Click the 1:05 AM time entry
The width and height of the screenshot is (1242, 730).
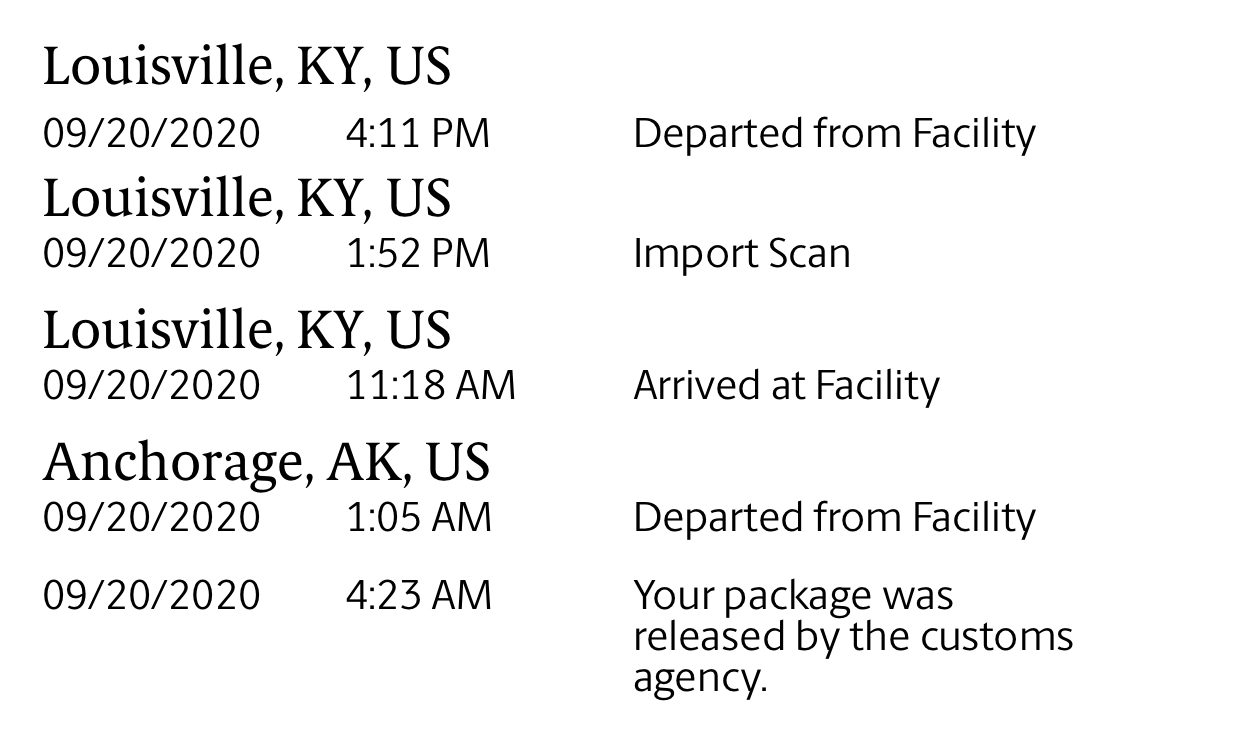419,518
